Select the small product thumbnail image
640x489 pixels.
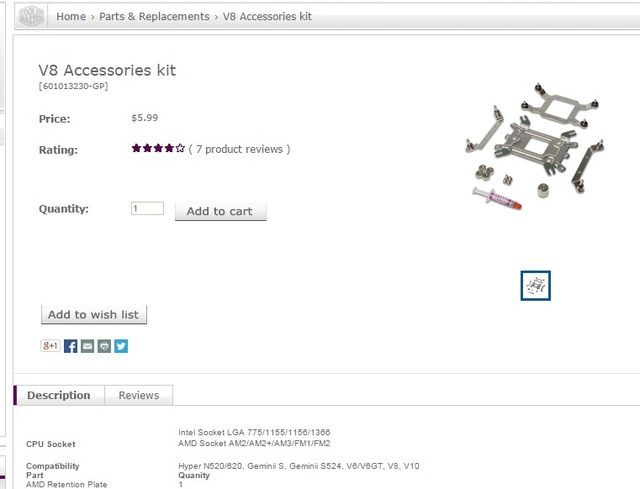[x=536, y=286]
